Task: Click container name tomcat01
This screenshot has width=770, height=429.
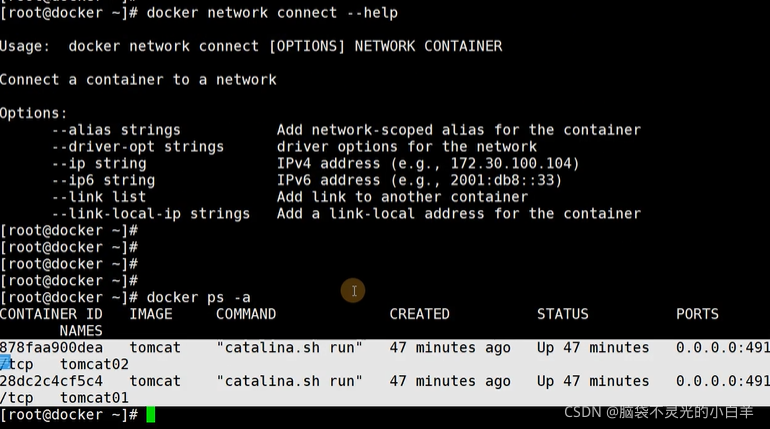Action: click(94, 398)
